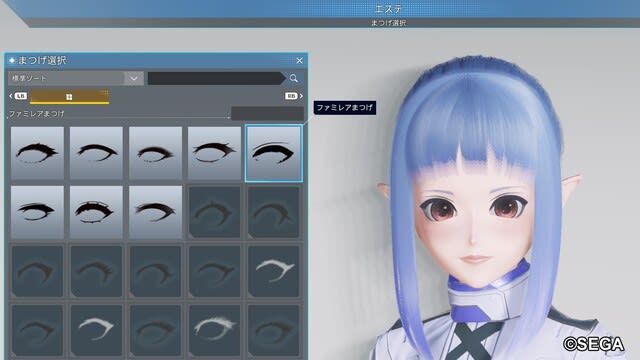Pick third eyelash tile in bottom row

[155, 330]
